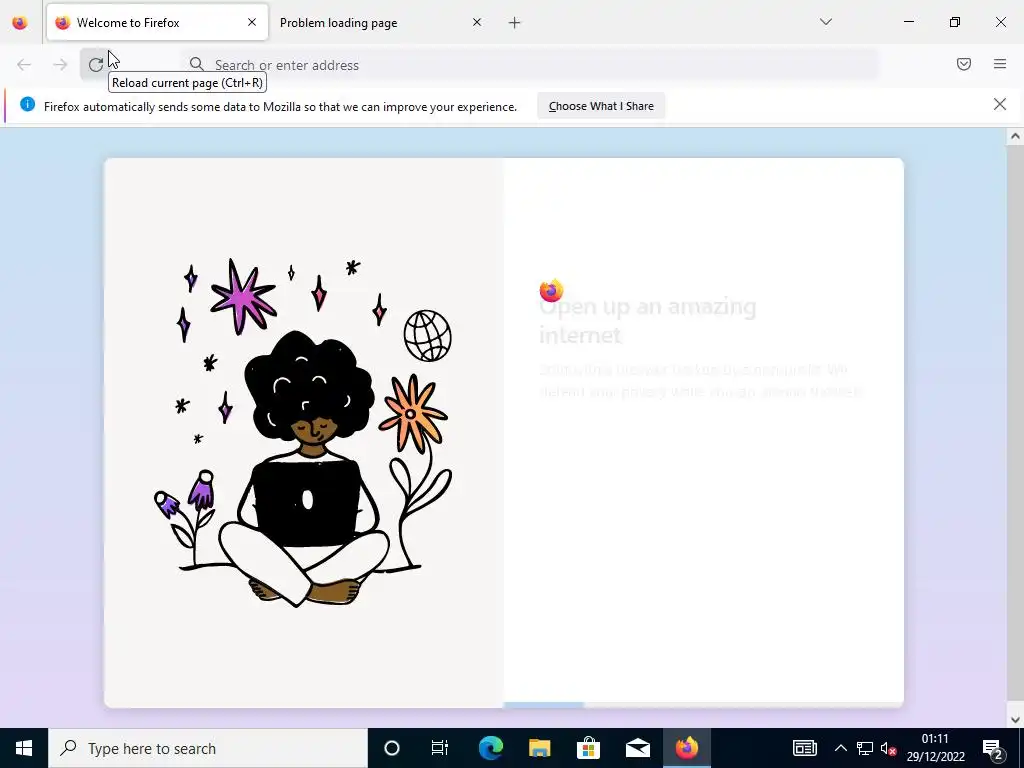Click the search magnifier icon in address bar
1024x768 pixels.
(x=197, y=64)
